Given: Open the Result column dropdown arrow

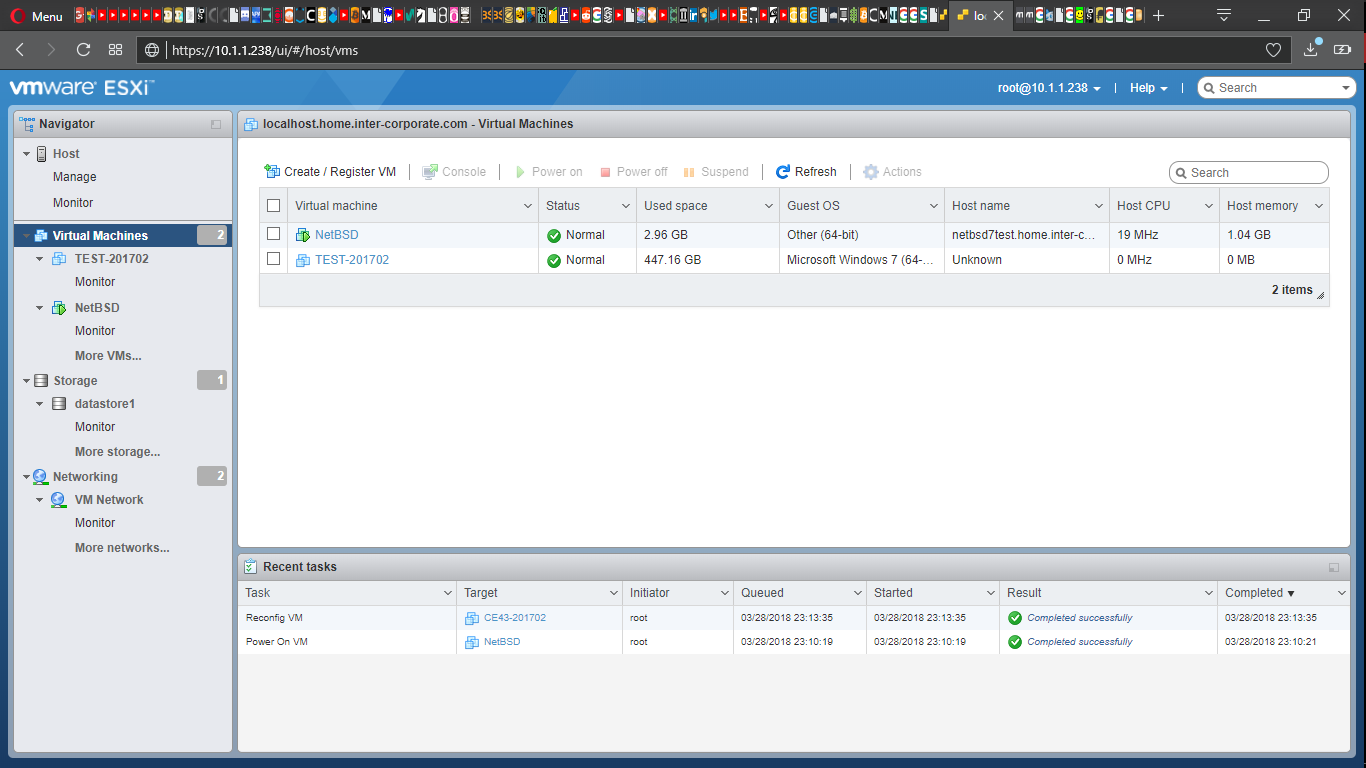Looking at the screenshot, I should click(x=1208, y=593).
